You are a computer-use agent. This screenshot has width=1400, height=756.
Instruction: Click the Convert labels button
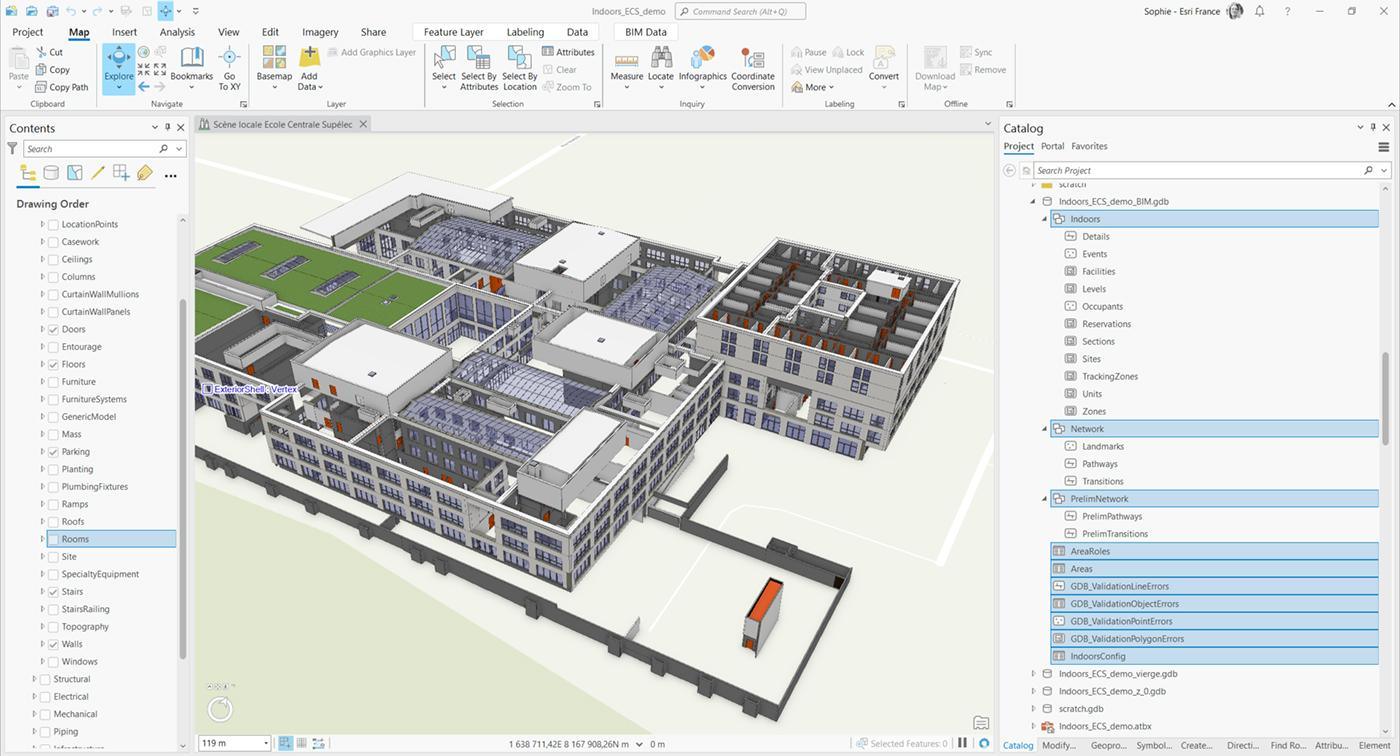pos(884,68)
